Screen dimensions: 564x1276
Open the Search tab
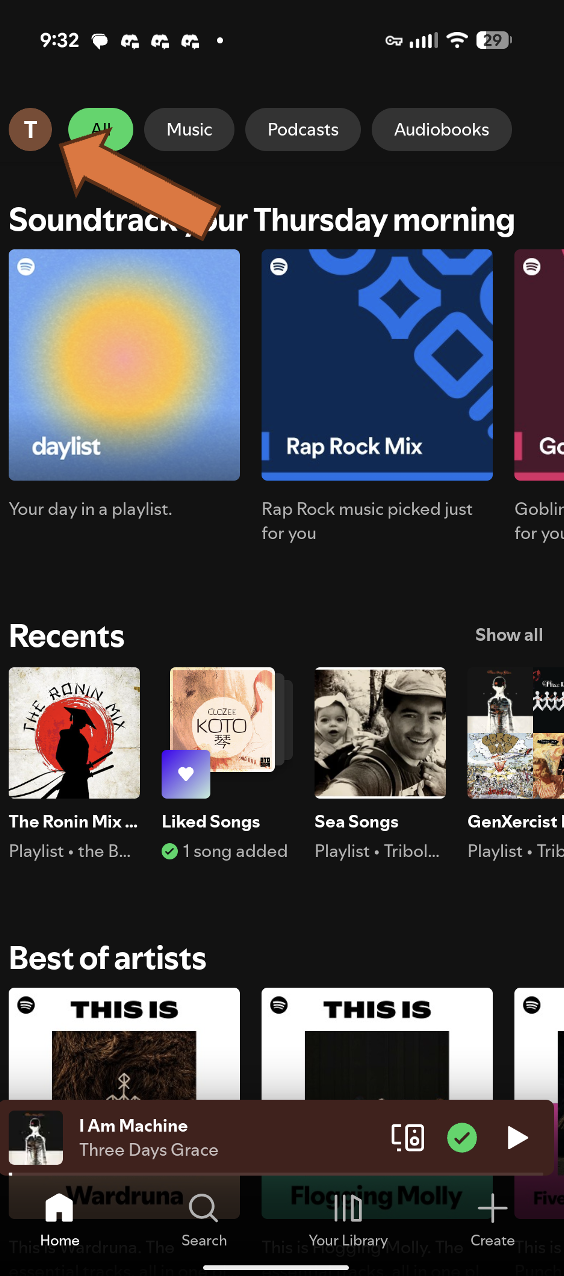[204, 1220]
